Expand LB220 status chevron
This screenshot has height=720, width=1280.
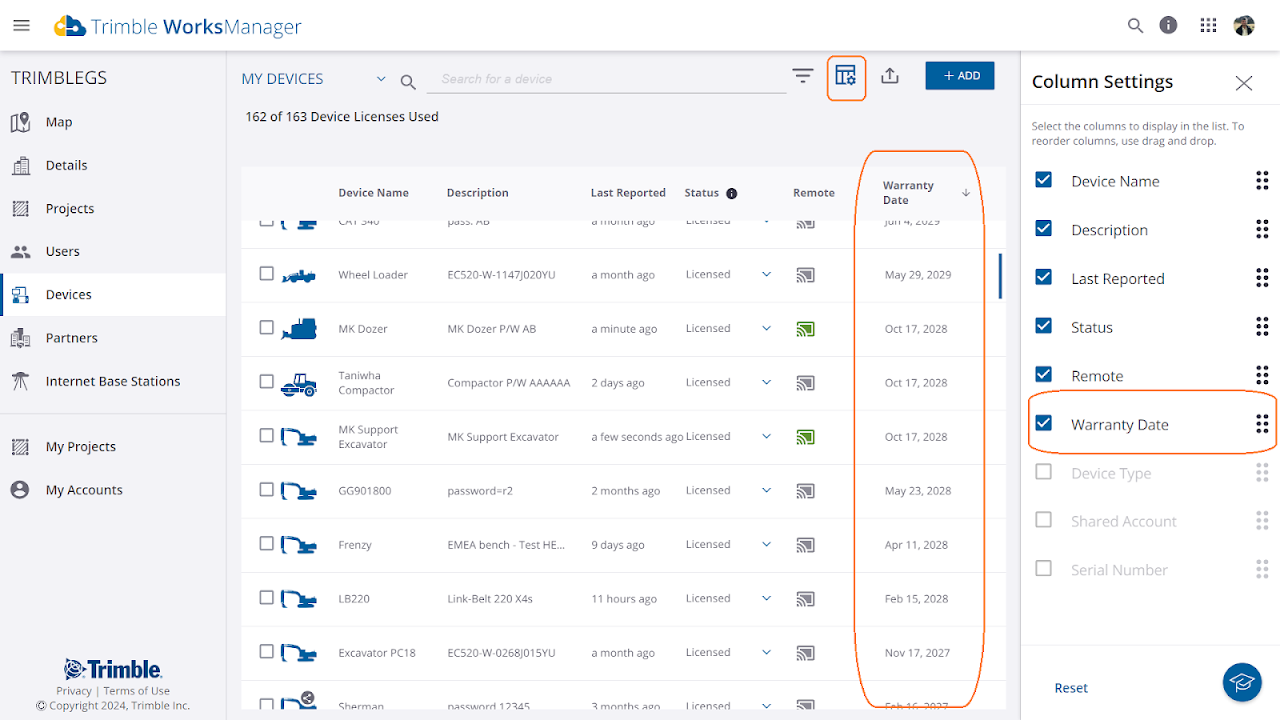767,598
